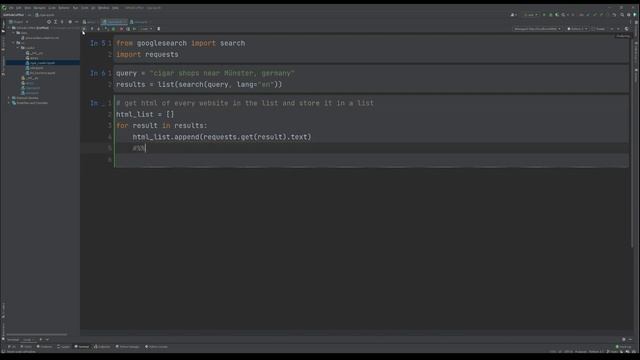The height and width of the screenshot is (360, 640).
Task: Click the query string 'cigar shops near Münster, germany'
Action: [x=222, y=73]
